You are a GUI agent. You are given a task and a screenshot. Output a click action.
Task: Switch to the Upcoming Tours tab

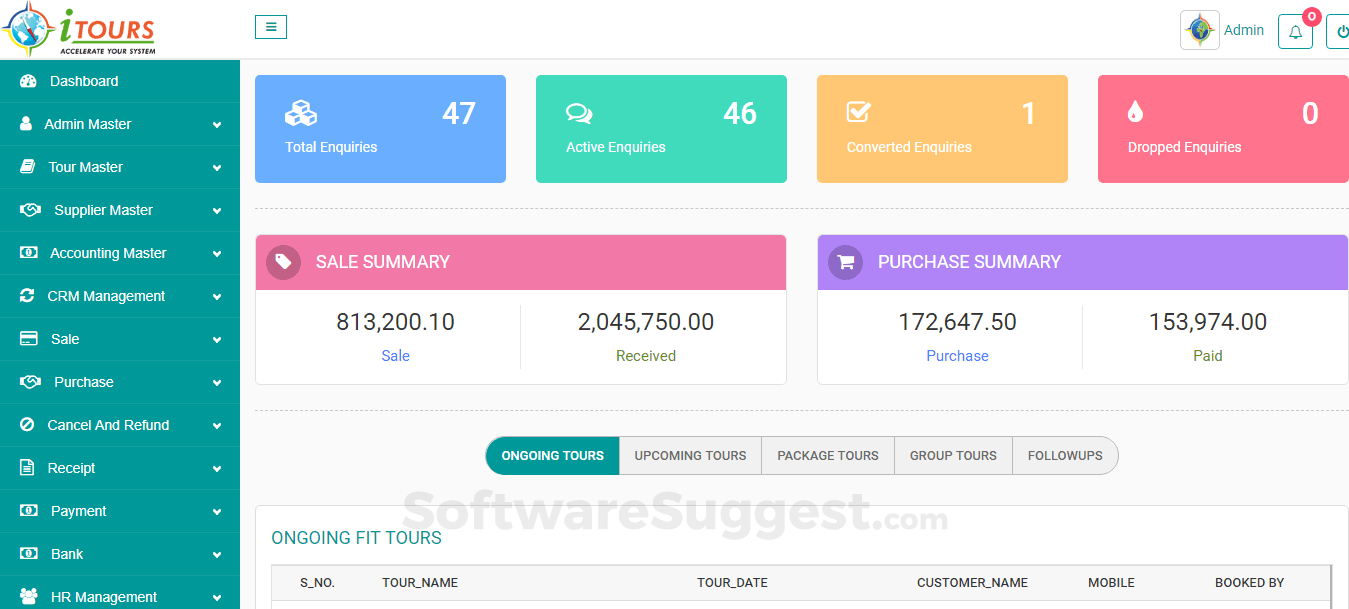pos(689,455)
